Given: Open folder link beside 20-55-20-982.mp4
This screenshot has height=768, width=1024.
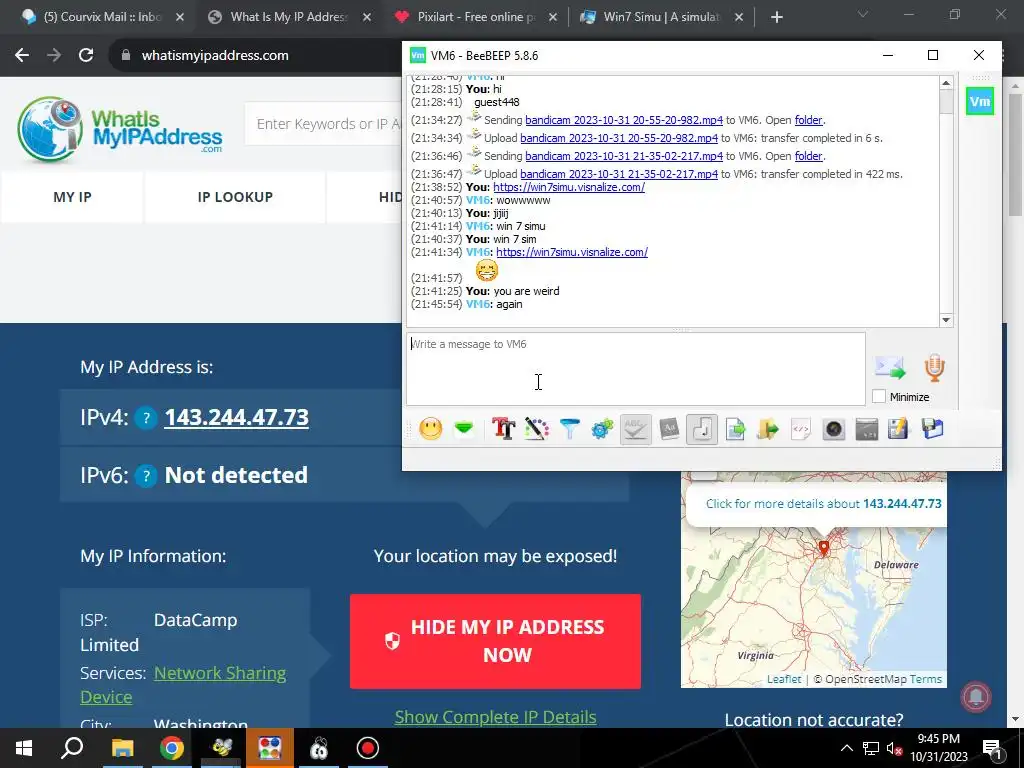Looking at the screenshot, I should (808, 120).
